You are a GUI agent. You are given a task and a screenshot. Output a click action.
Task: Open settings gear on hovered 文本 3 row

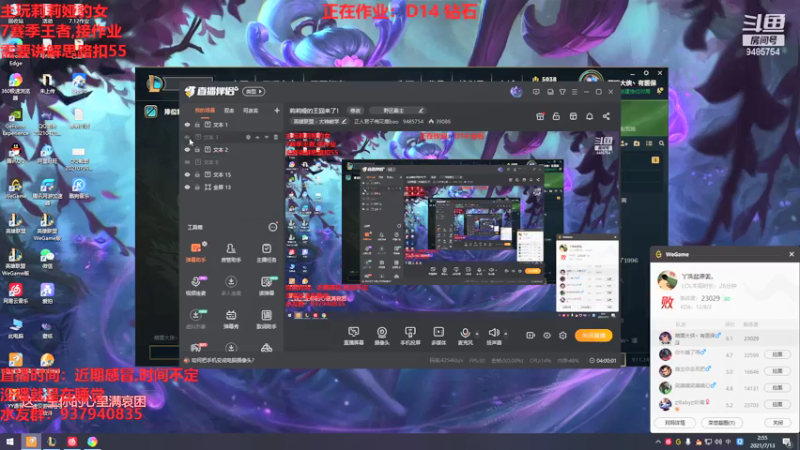point(248,137)
